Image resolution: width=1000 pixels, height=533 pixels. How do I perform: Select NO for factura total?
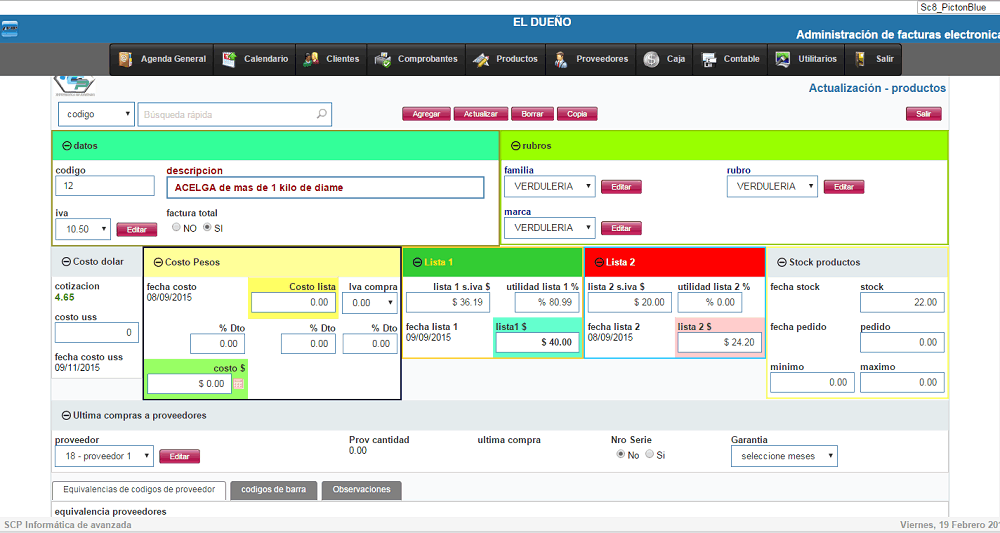click(x=176, y=228)
